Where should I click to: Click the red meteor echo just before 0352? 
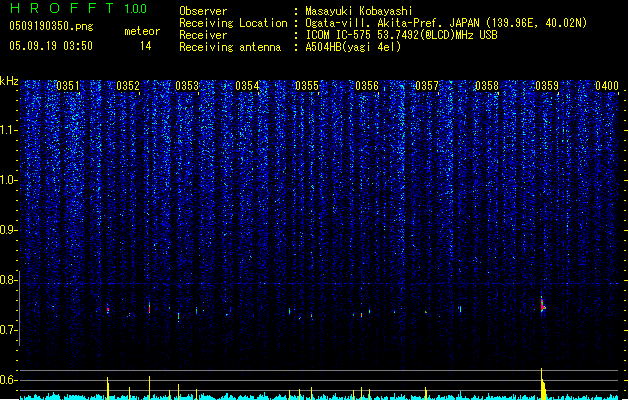(x=108, y=309)
